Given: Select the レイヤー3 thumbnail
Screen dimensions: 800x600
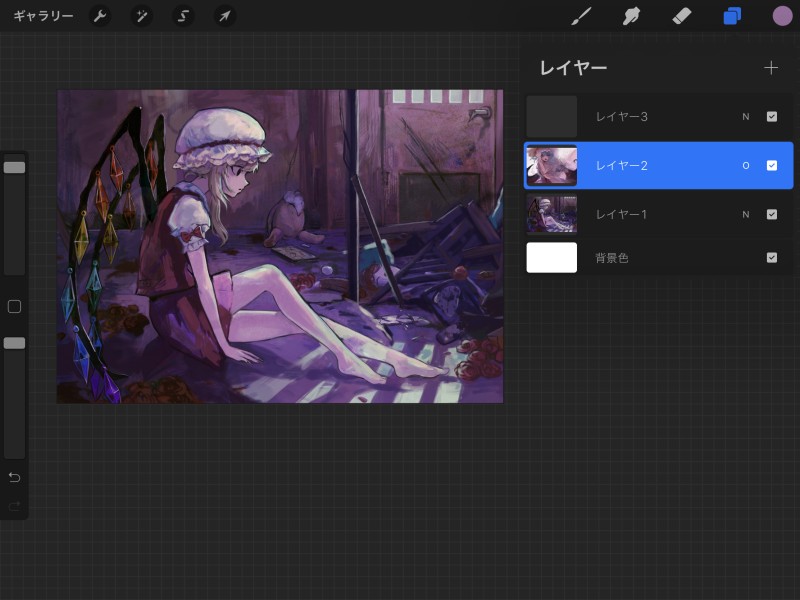Looking at the screenshot, I should (552, 116).
